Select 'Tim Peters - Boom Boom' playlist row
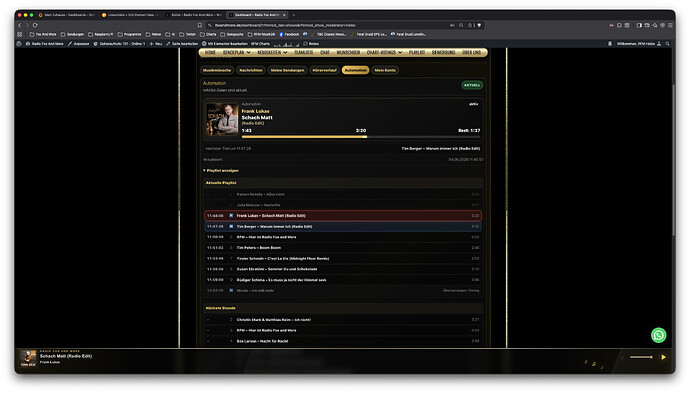Viewport: 690px width, 393px height. [343, 248]
